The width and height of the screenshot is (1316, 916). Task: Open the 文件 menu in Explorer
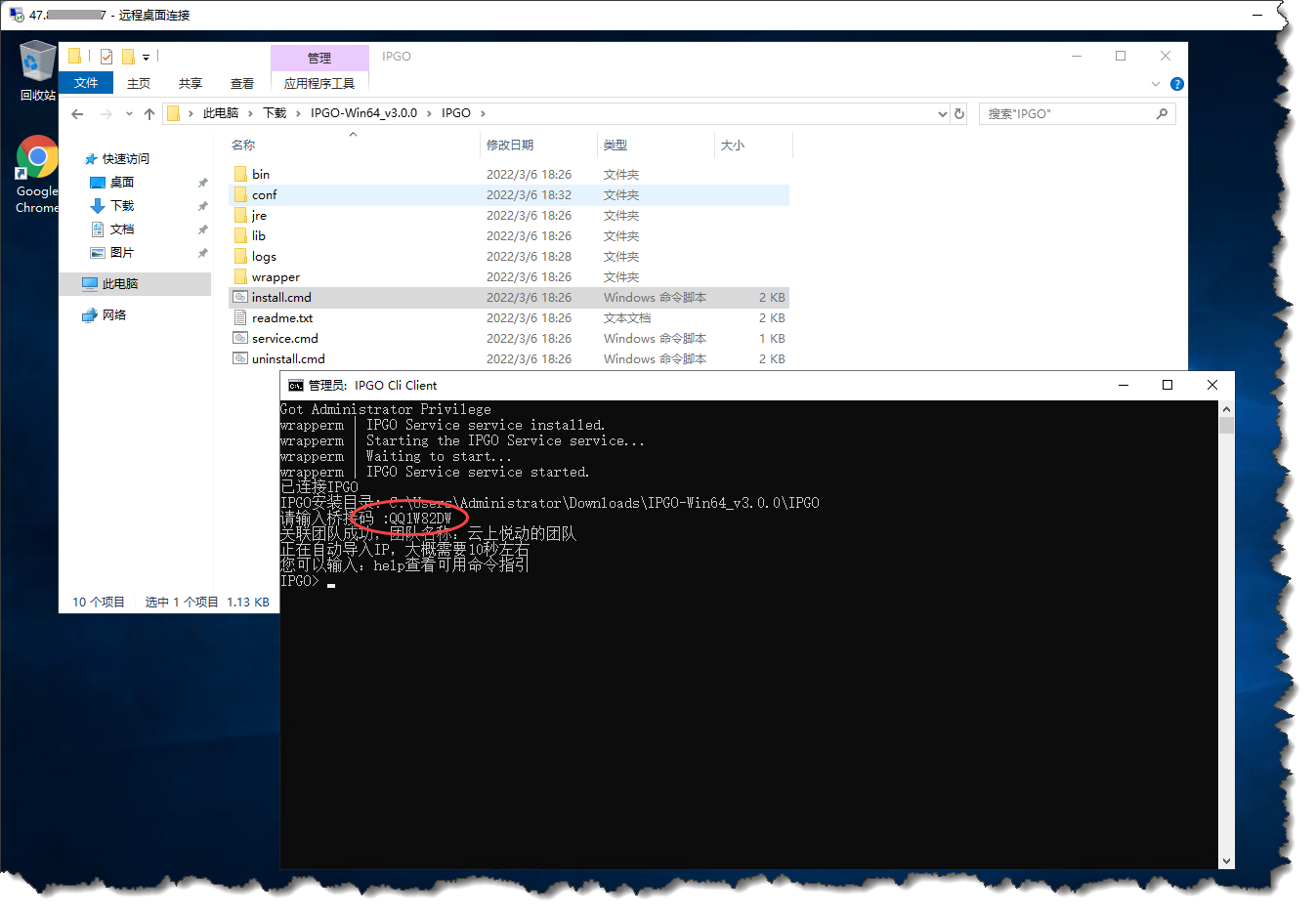tap(86, 83)
